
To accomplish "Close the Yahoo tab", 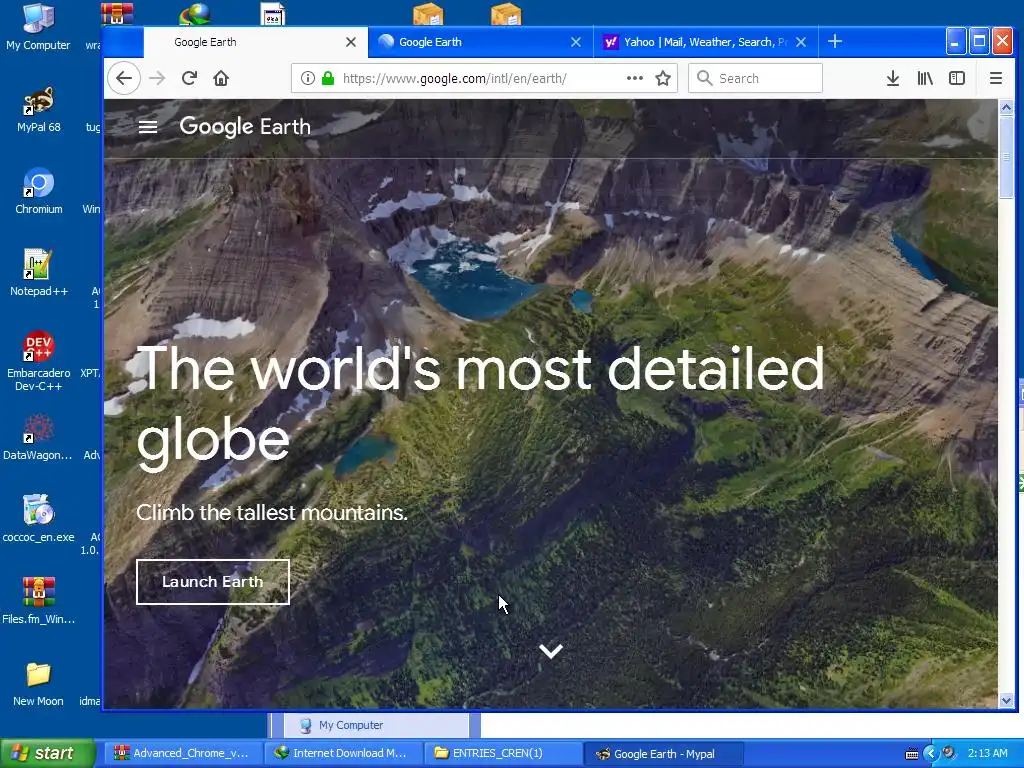I will [801, 42].
